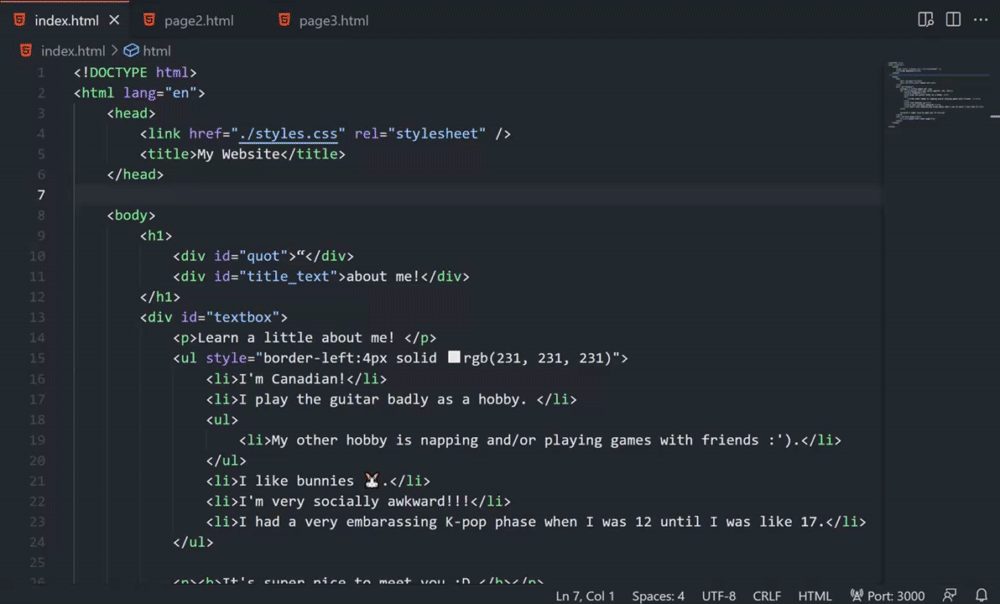1000x604 pixels.
Task: Click the 'stylesheet' rel value
Action: pos(437,134)
